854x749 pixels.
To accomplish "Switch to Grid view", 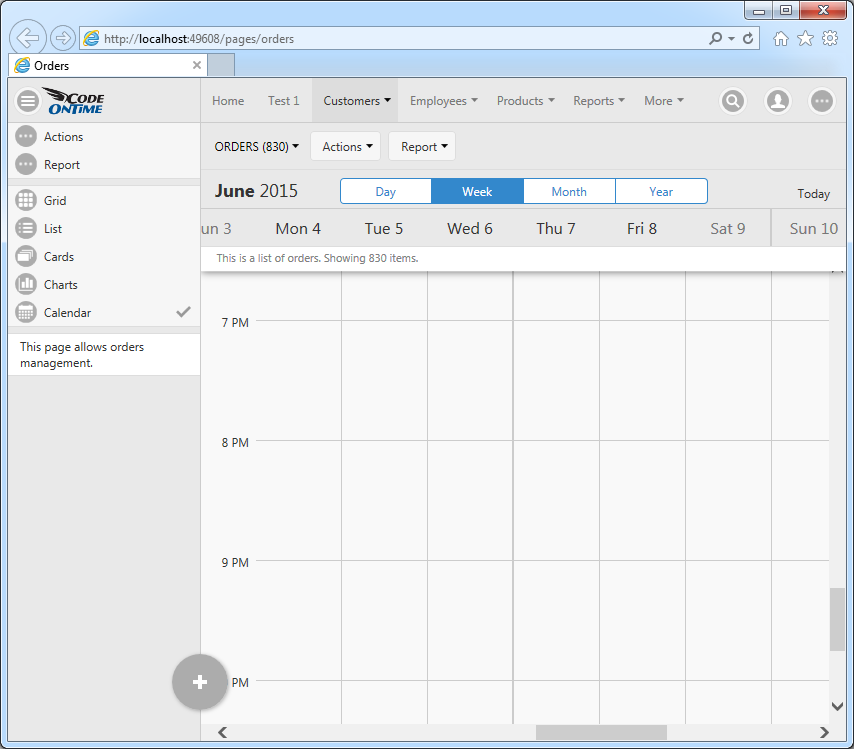I will [x=104, y=200].
